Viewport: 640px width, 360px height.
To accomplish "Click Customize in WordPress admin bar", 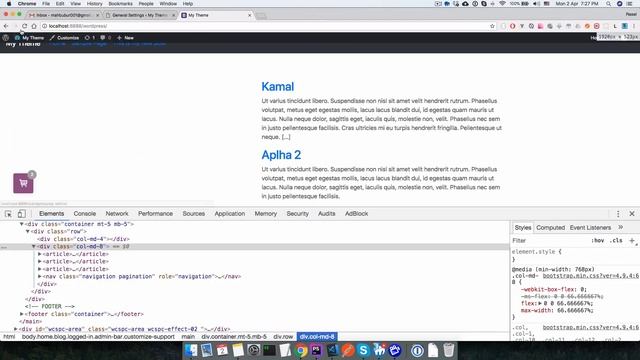I will point(64,38).
